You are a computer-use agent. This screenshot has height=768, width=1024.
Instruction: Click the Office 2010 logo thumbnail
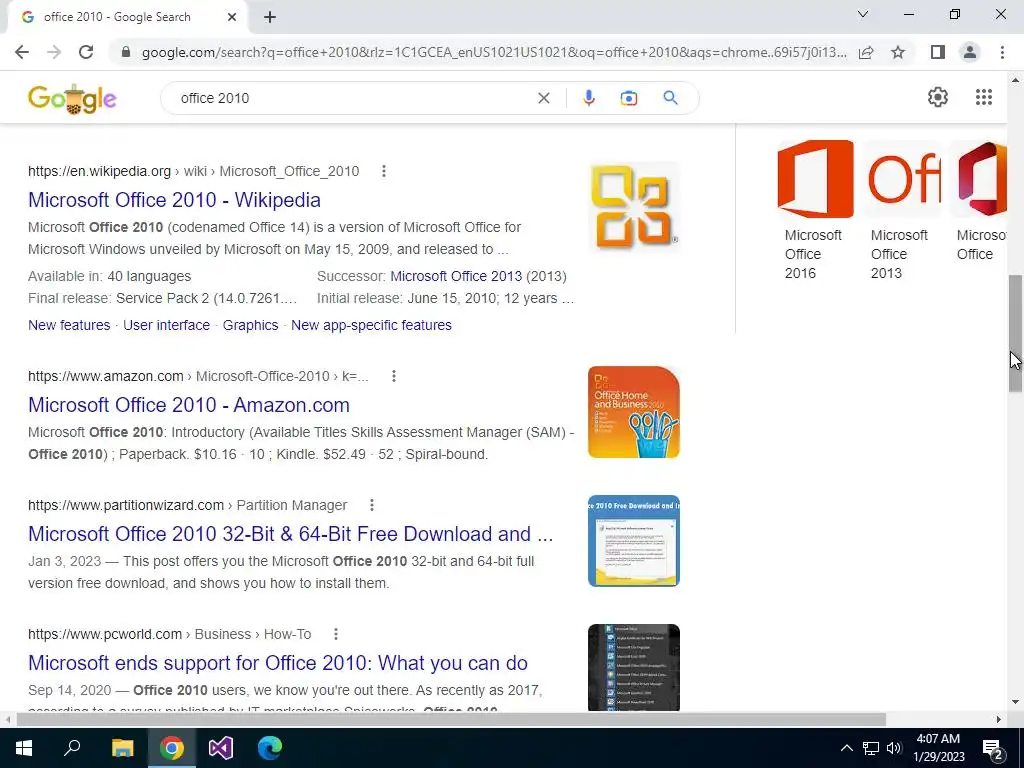(633, 207)
